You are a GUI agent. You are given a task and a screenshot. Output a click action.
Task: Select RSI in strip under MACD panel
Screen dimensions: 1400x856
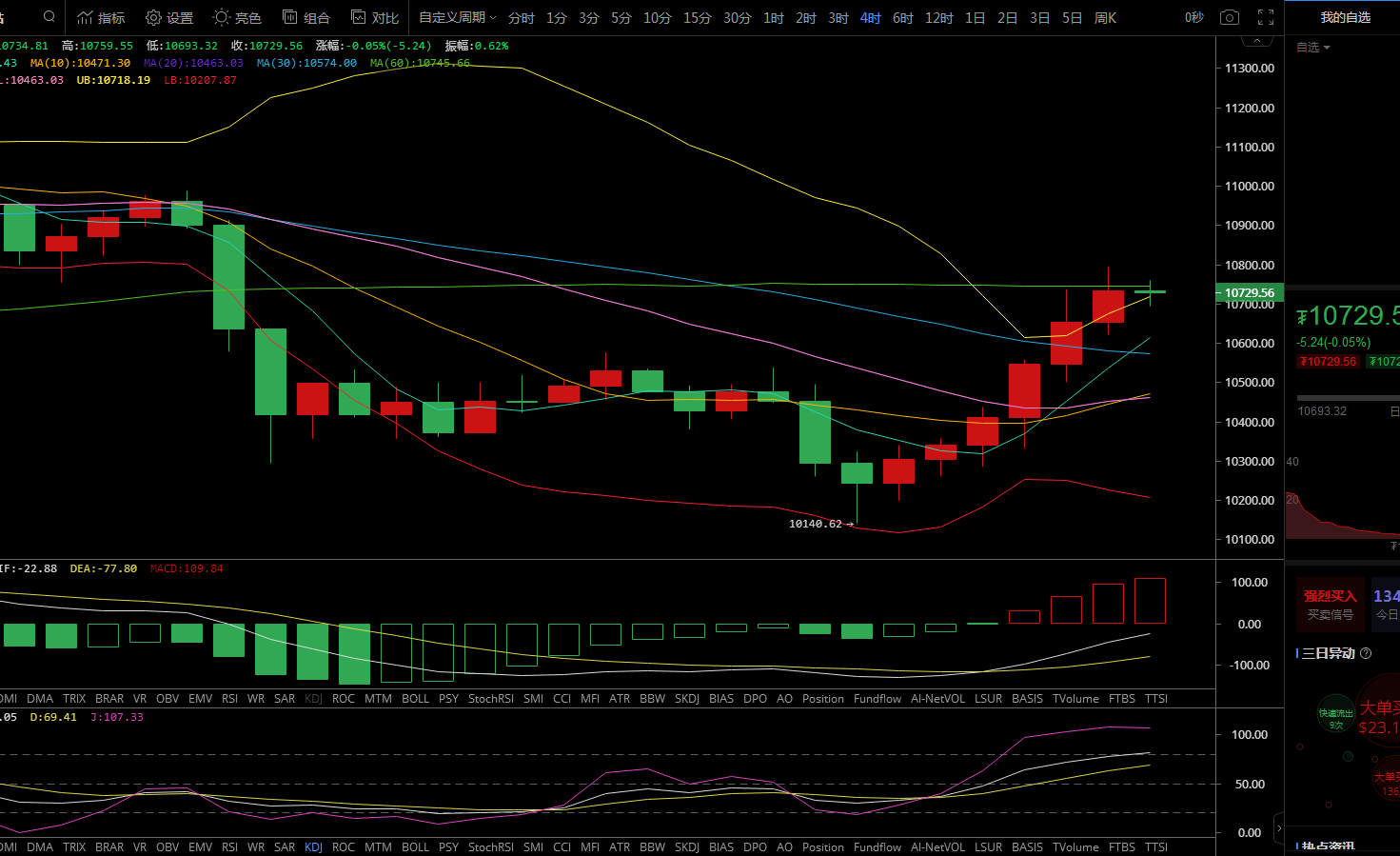click(229, 698)
